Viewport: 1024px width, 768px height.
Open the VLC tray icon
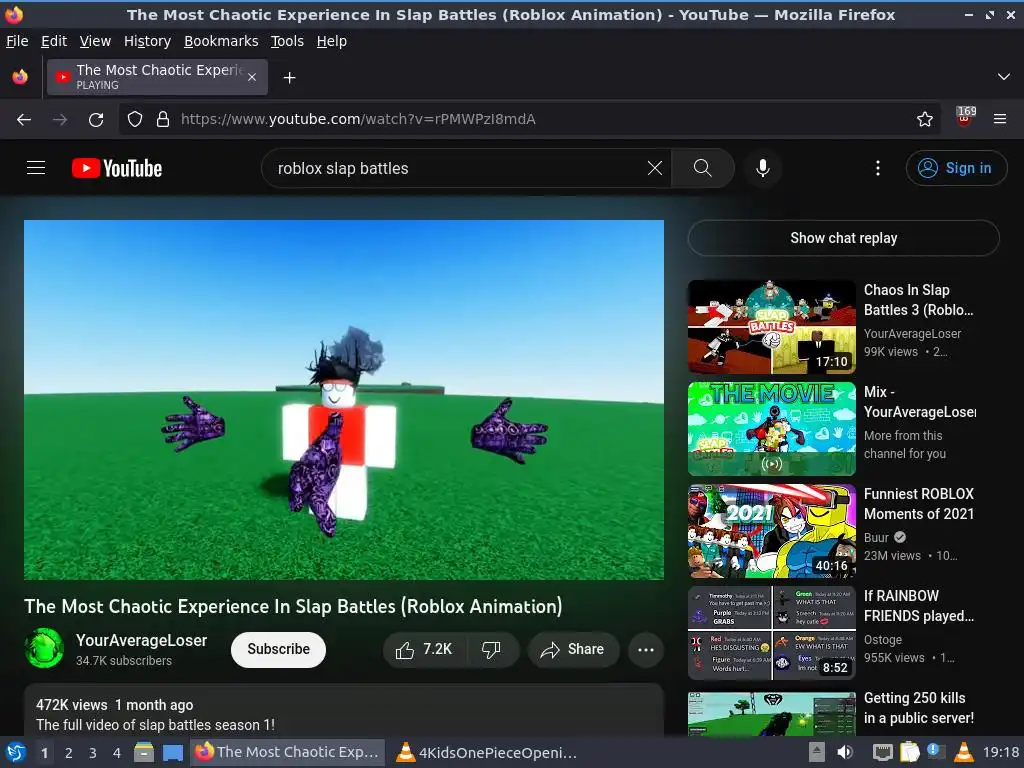tap(963, 752)
